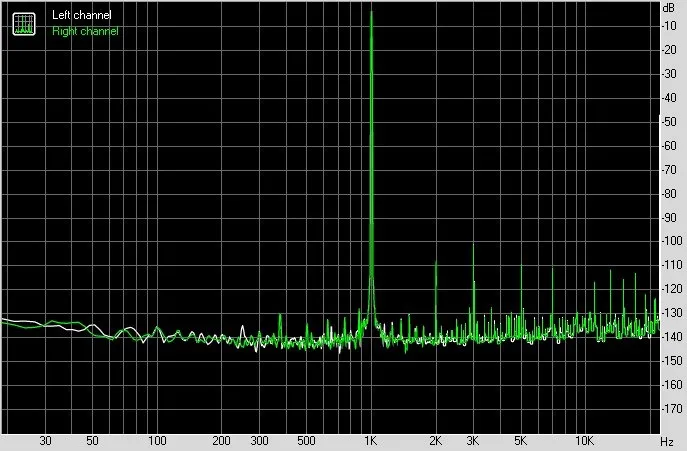Click the "30" frequency axis label
This screenshot has height=451, width=687.
45,441
